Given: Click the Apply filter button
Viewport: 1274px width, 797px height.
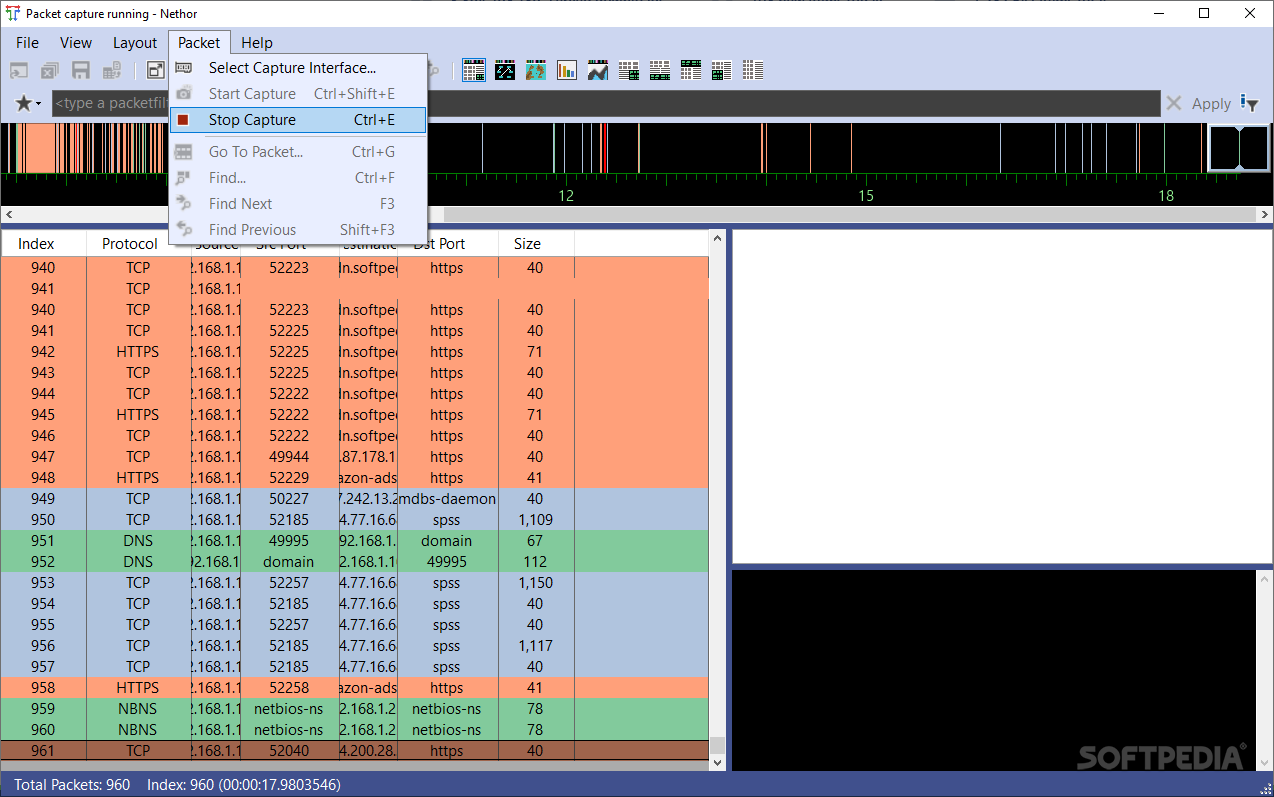Looking at the screenshot, I should pos(1211,103).
